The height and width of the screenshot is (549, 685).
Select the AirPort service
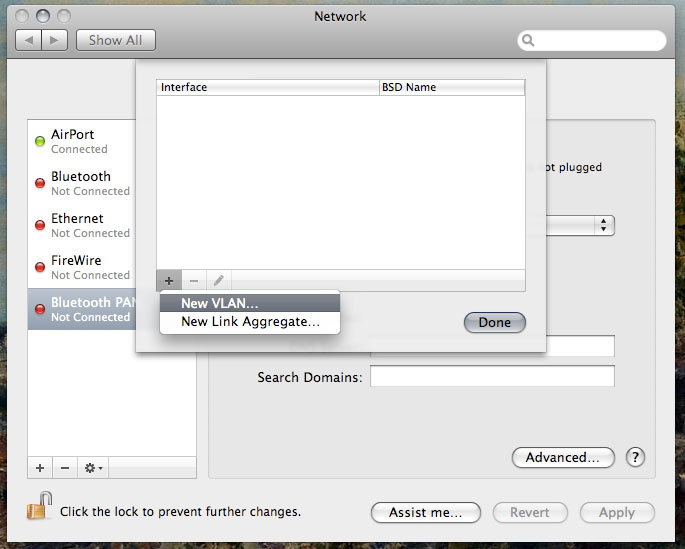coord(82,141)
